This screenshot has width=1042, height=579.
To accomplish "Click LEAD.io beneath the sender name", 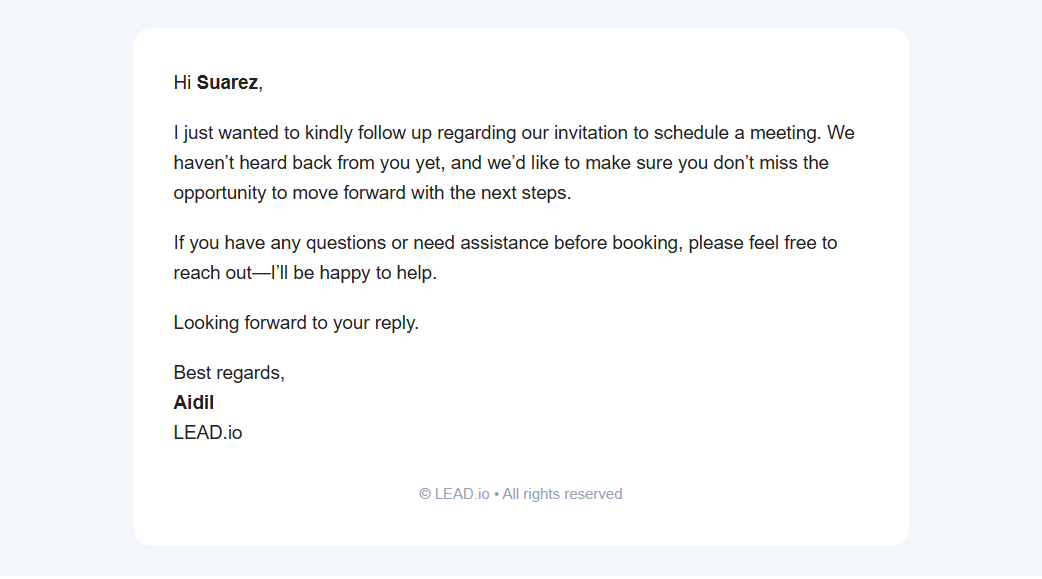I will [208, 433].
